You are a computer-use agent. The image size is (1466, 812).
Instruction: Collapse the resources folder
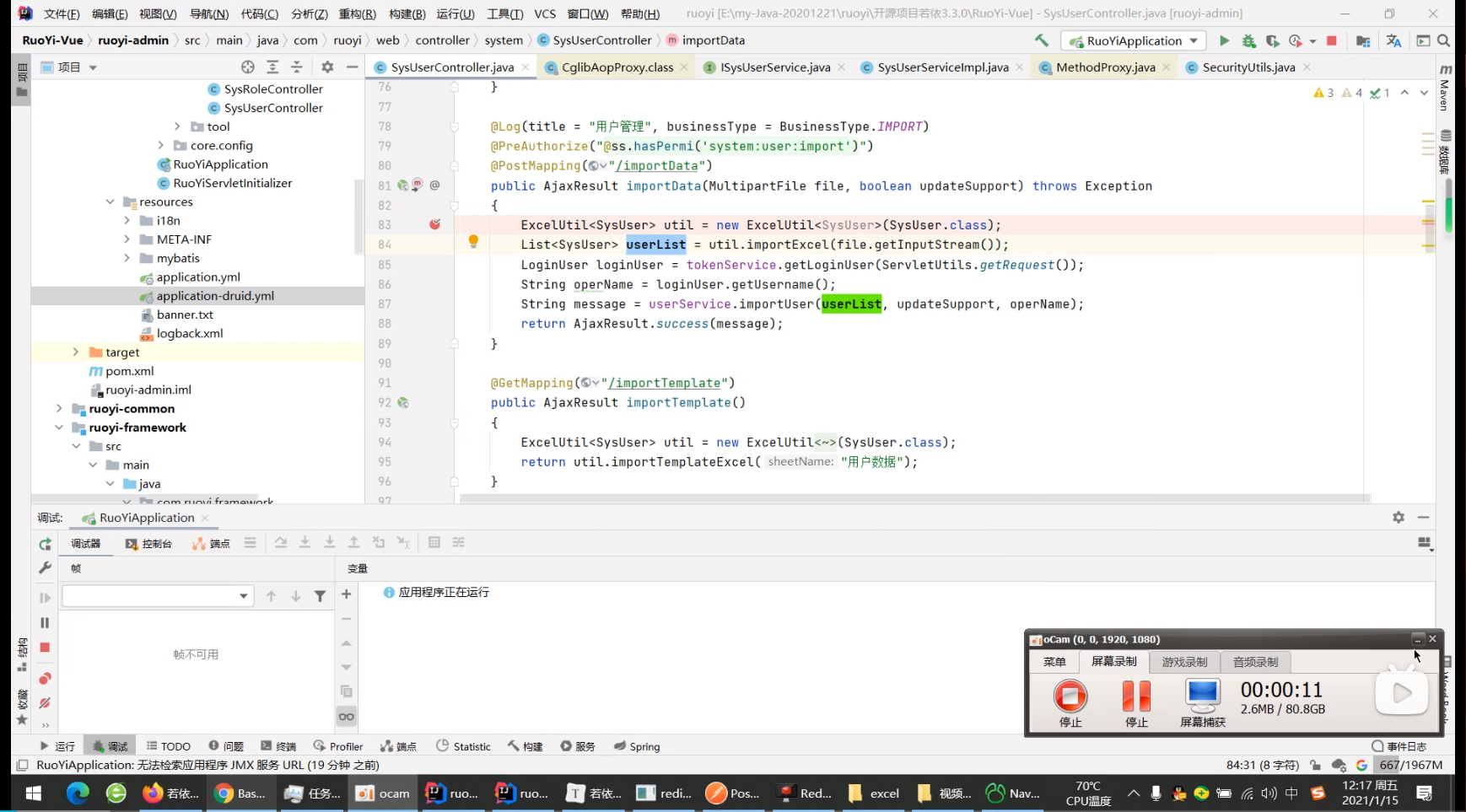(110, 202)
